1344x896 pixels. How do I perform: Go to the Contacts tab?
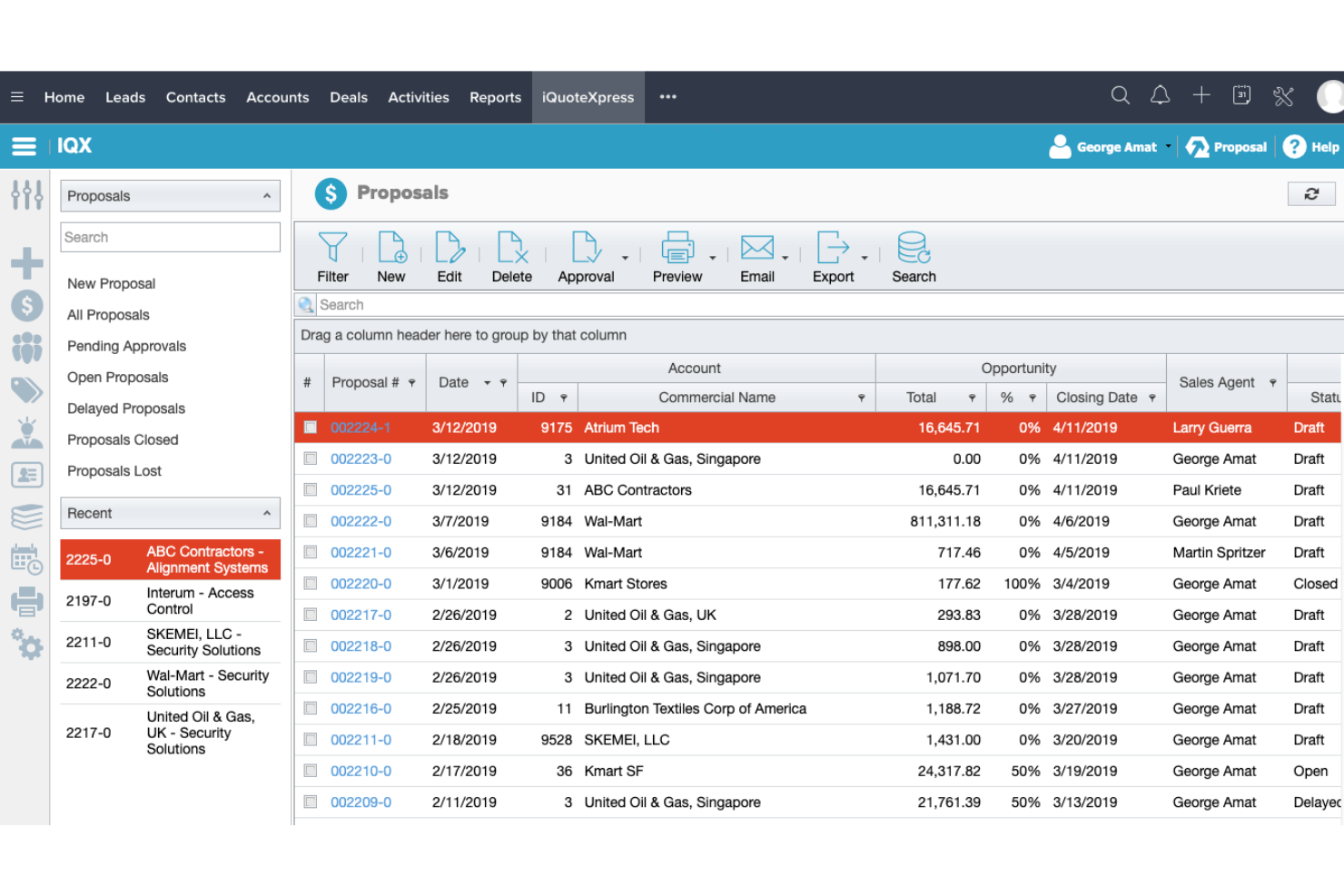[195, 97]
